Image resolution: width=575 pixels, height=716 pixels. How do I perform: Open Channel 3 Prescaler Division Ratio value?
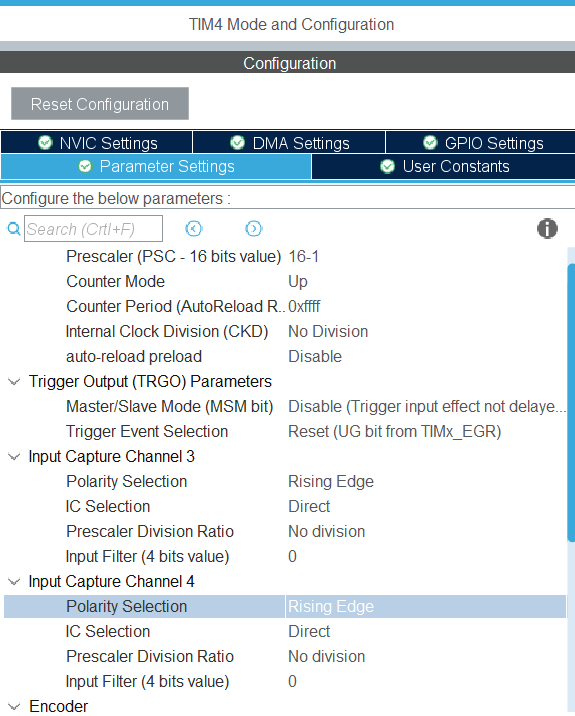[x=327, y=532]
